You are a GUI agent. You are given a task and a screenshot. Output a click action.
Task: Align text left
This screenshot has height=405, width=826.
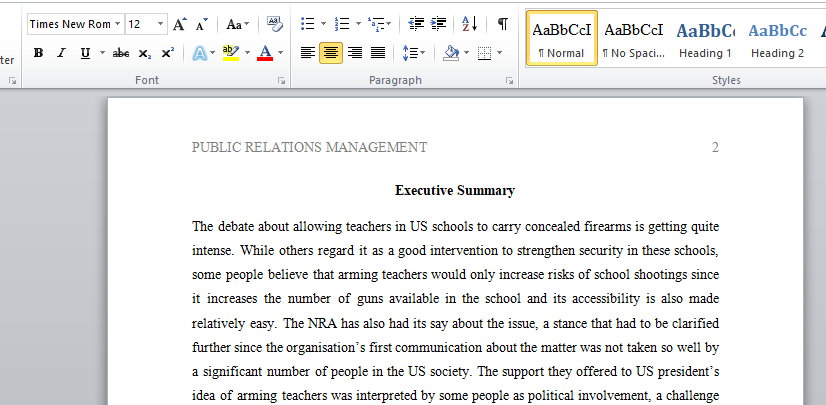(308, 53)
